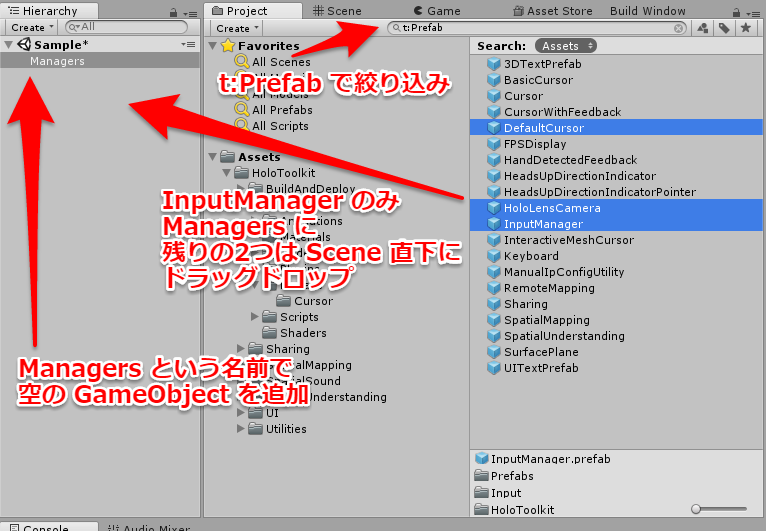Viewport: 766px width, 531px height.
Task: Collapse the HoloToolkit folder
Action: point(227,173)
